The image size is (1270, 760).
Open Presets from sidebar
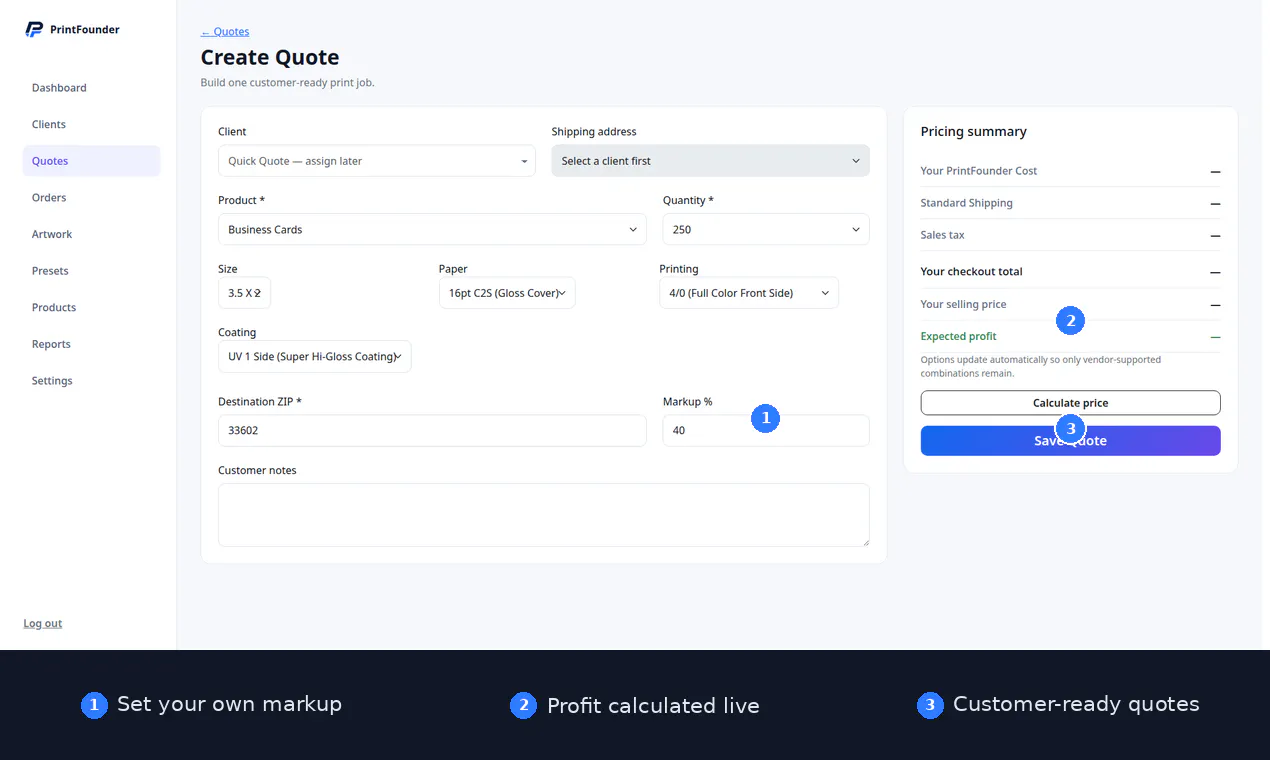pyautogui.click(x=50, y=271)
